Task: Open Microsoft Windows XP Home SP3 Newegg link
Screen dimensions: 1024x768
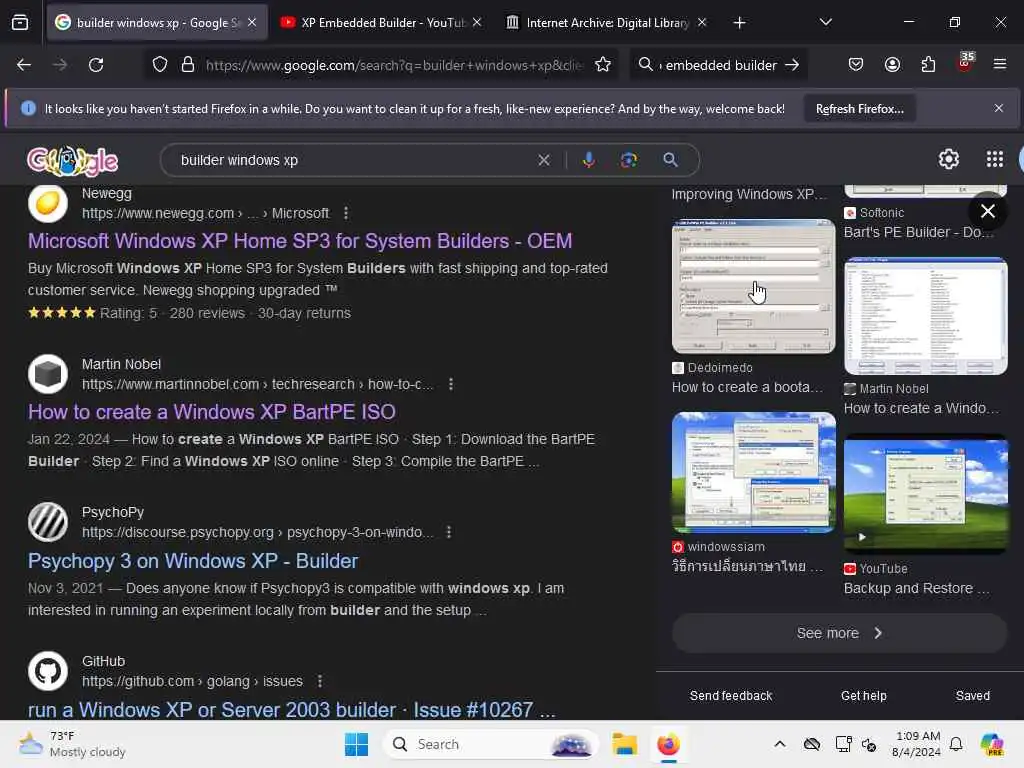Action: click(x=300, y=241)
